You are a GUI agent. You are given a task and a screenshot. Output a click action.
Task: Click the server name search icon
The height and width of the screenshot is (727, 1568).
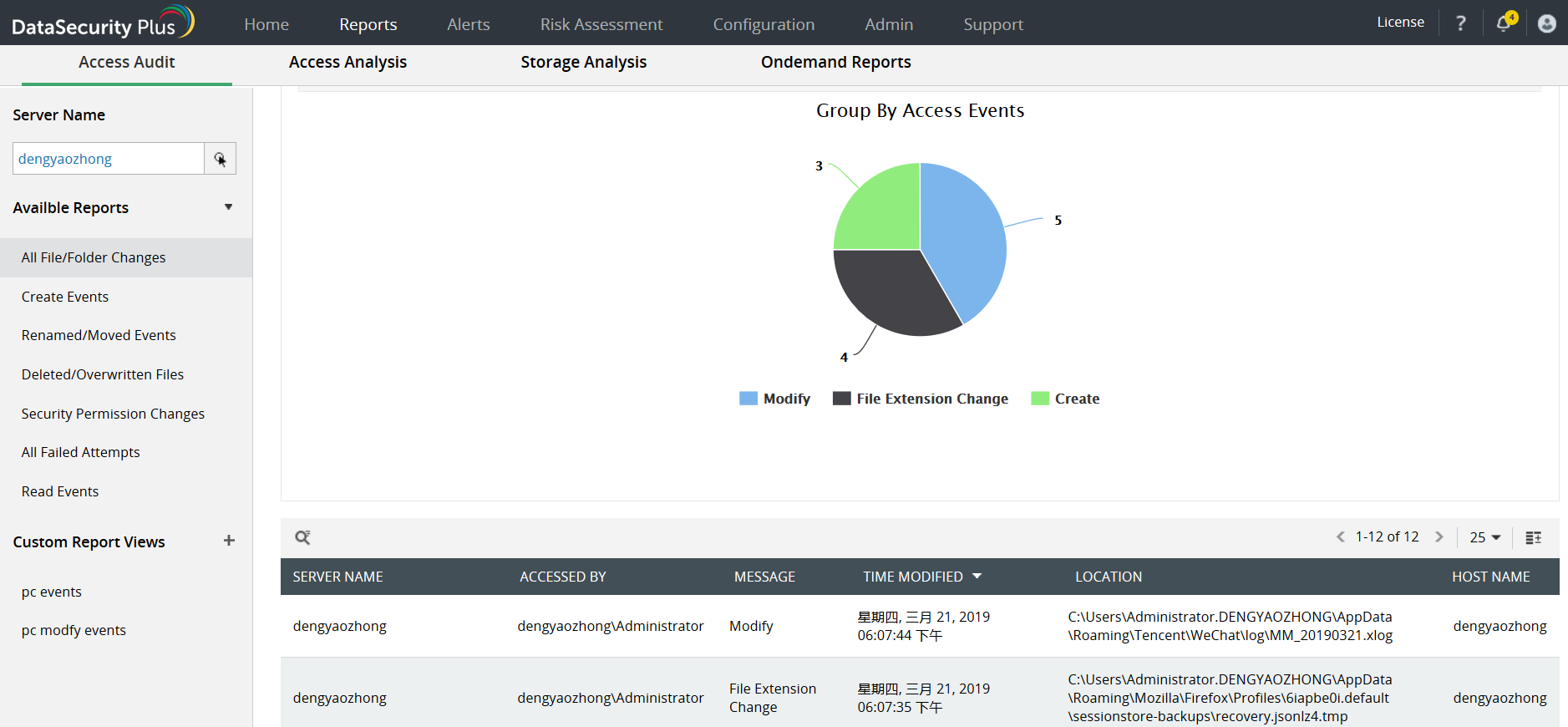point(220,159)
